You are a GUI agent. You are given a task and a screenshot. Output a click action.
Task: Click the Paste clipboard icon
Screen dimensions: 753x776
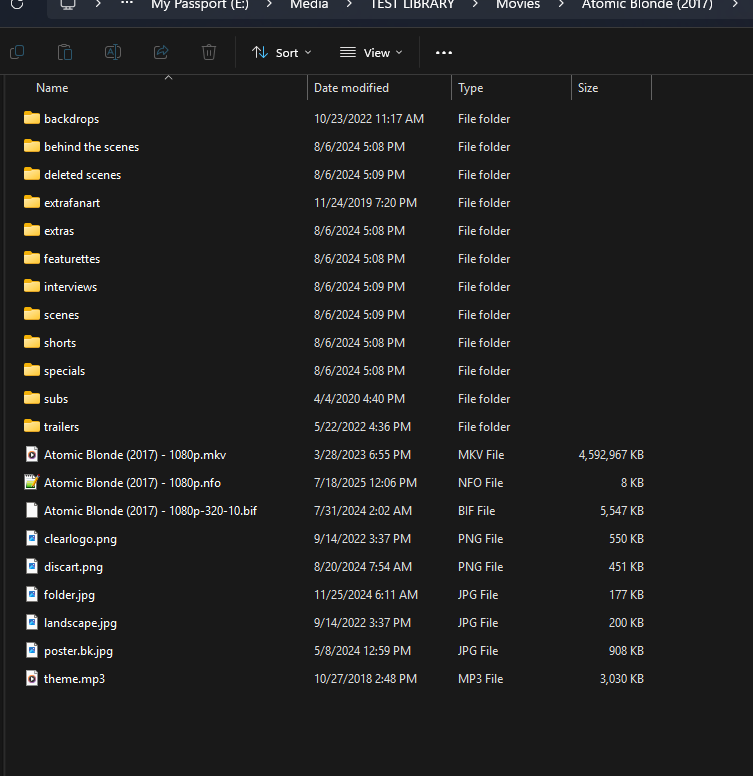pyautogui.click(x=64, y=52)
